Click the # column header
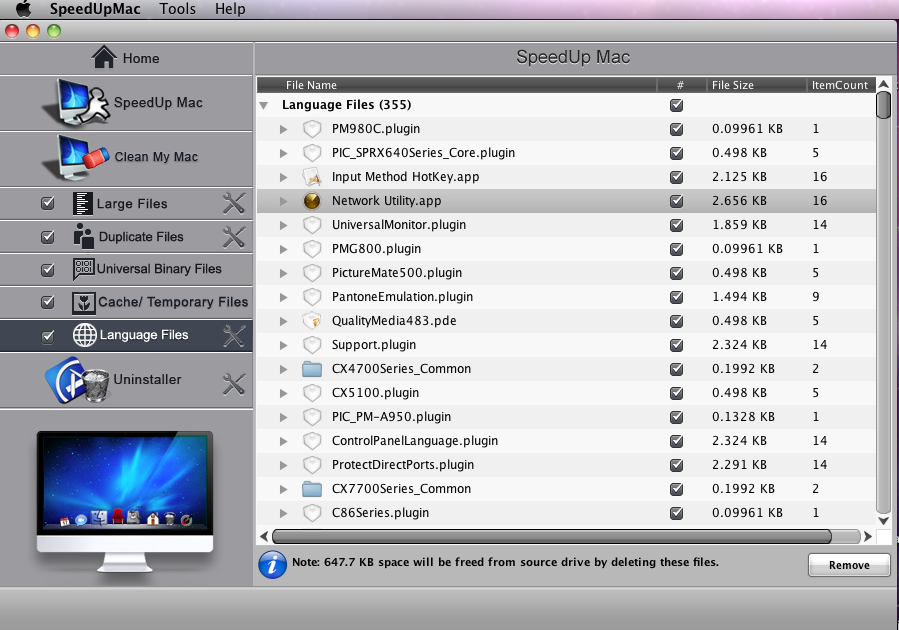The height and width of the screenshot is (630, 899). pyautogui.click(x=681, y=85)
